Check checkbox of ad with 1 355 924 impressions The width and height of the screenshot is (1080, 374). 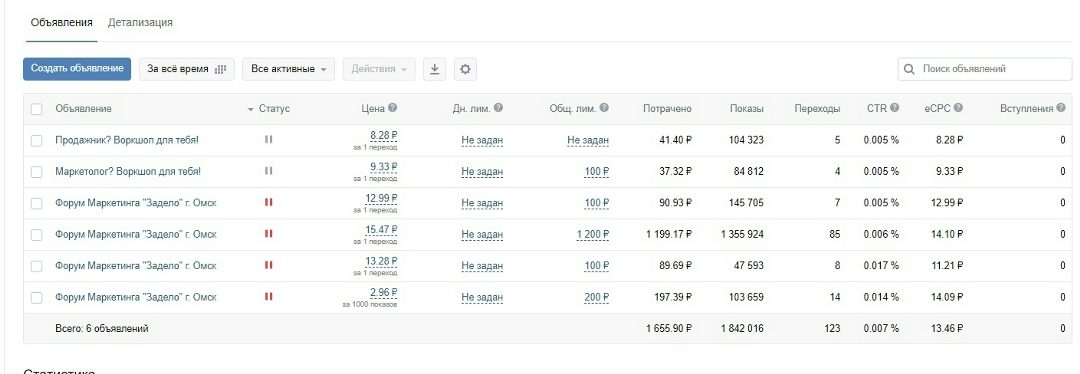(37, 235)
